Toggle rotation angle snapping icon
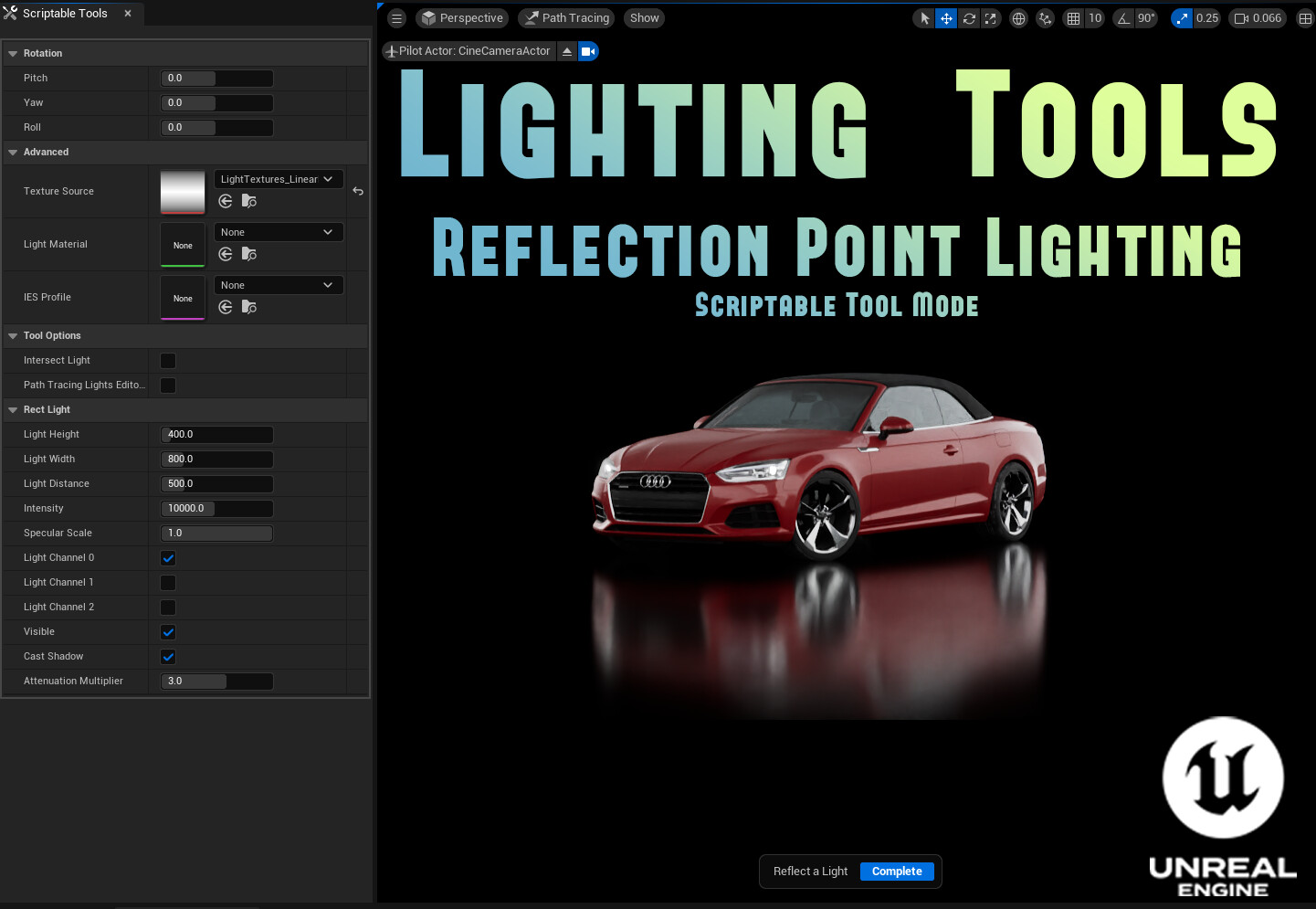 (1123, 18)
